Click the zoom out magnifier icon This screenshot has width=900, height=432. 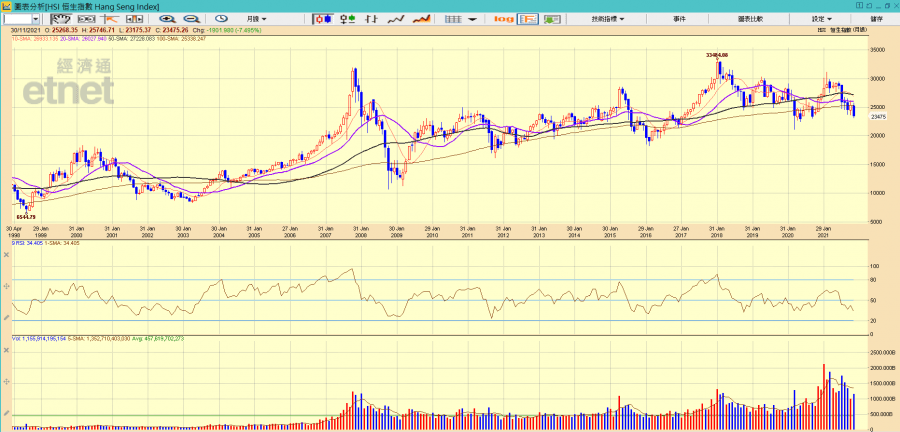(x=189, y=19)
